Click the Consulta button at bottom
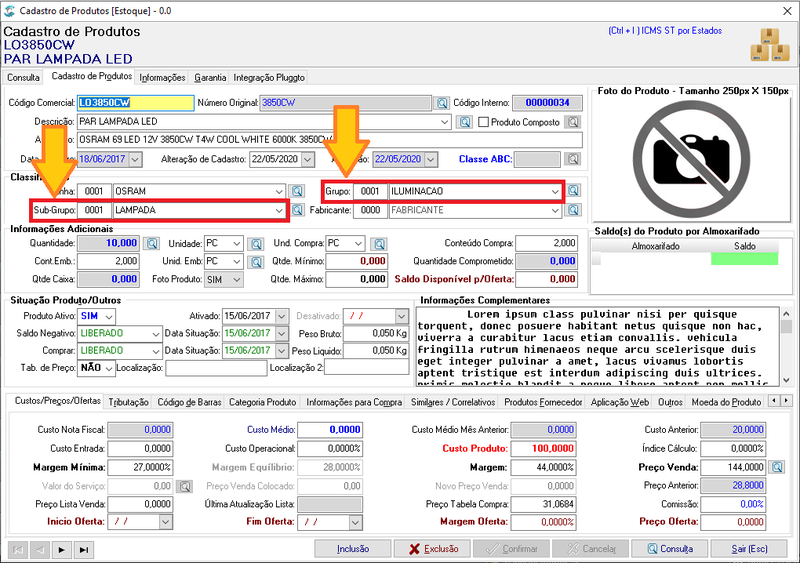 [670, 549]
